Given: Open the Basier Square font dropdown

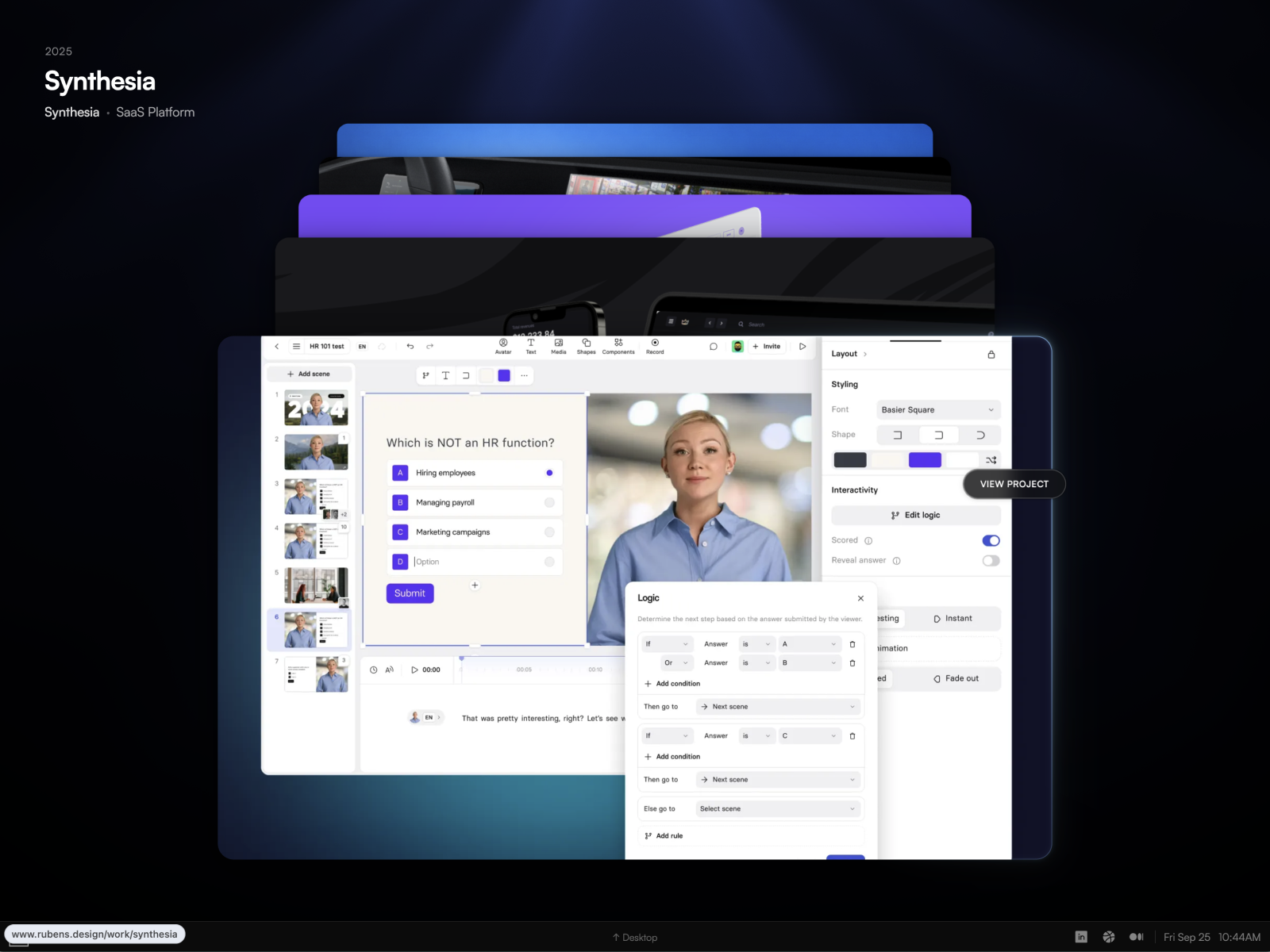Looking at the screenshot, I should coord(938,410).
